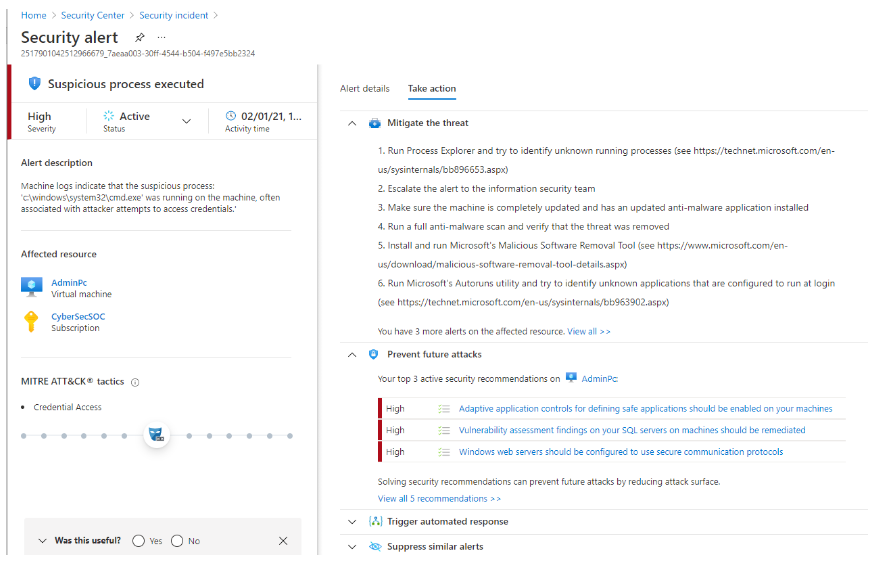Click the Activity time clock icon
The width and height of the screenshot is (895, 569).
[x=231, y=116]
